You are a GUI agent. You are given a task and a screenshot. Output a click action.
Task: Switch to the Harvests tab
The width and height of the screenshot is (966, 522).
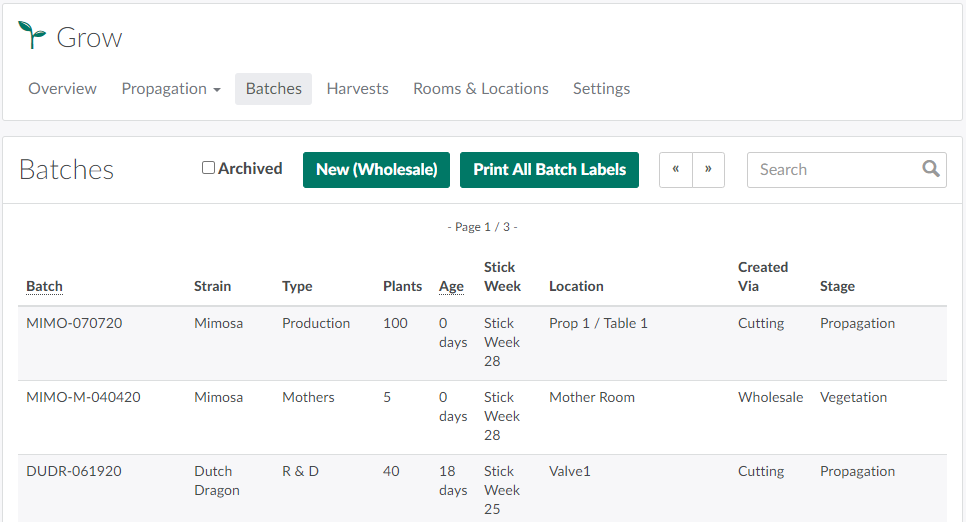(x=357, y=88)
